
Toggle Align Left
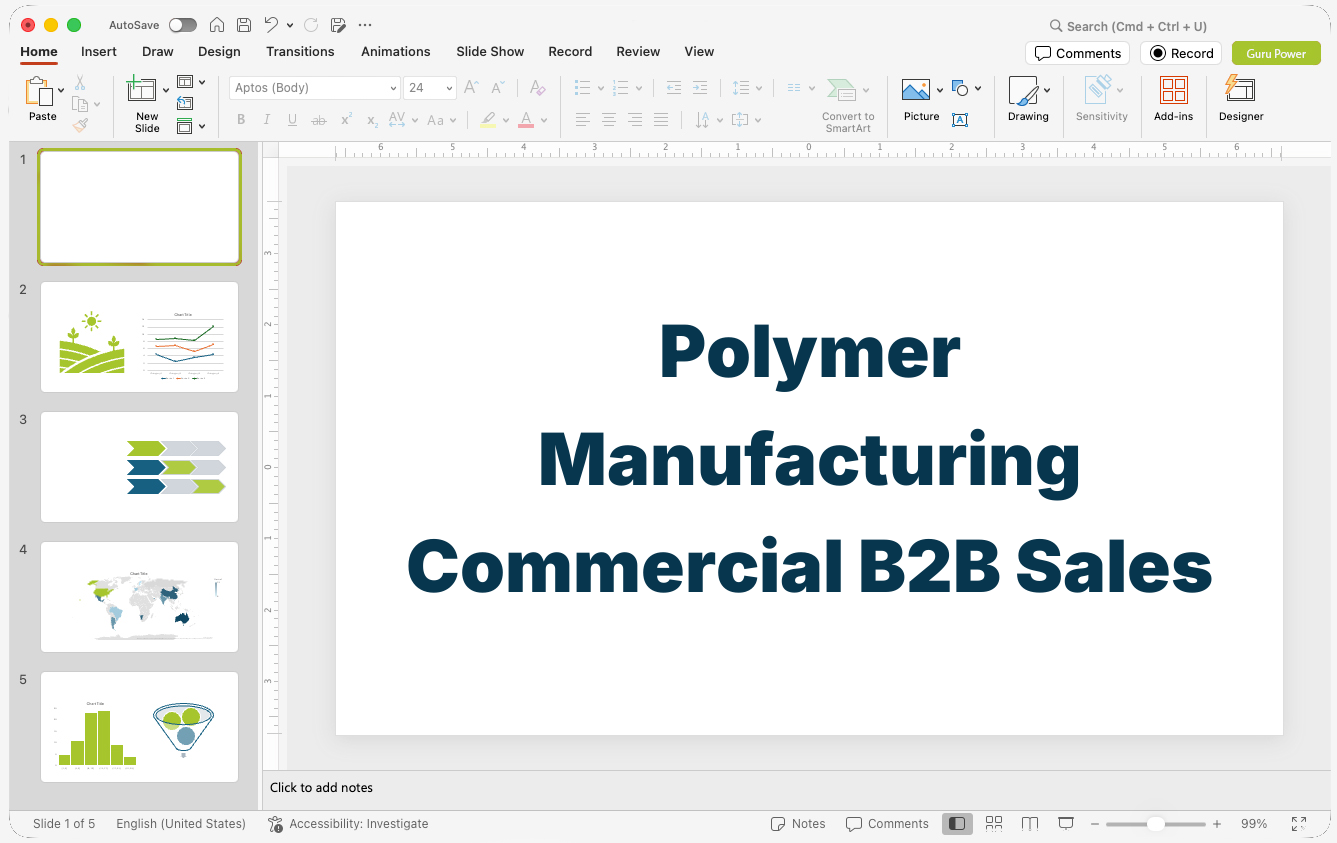(x=583, y=120)
